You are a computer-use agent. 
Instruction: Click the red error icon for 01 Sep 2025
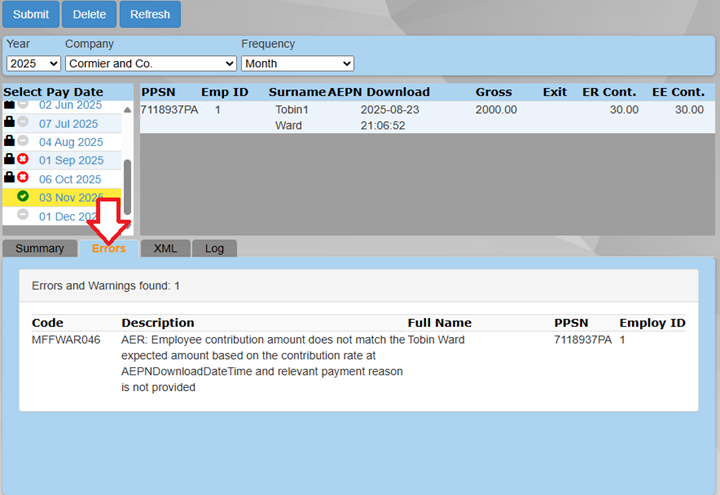(23, 160)
